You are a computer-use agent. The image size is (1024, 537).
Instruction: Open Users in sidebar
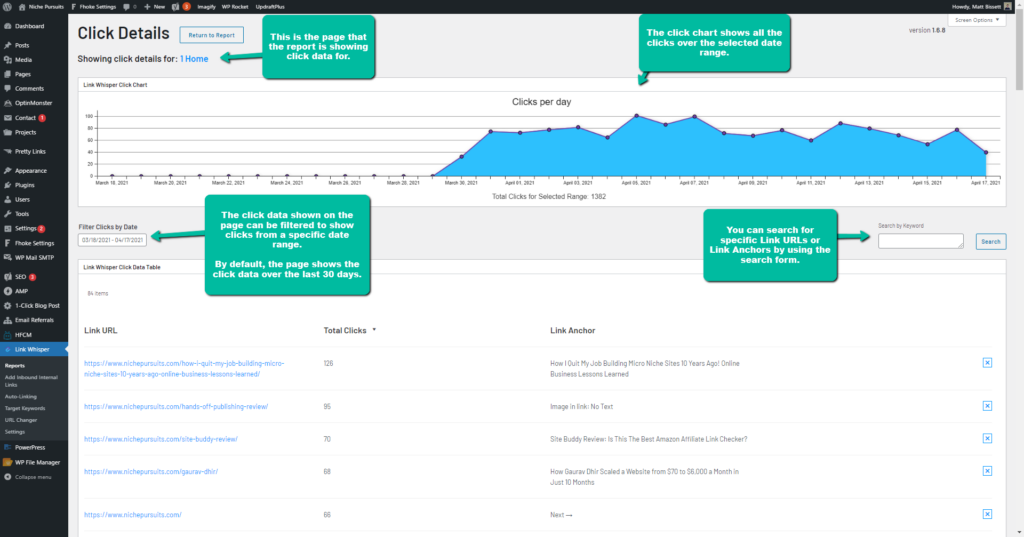(22, 199)
